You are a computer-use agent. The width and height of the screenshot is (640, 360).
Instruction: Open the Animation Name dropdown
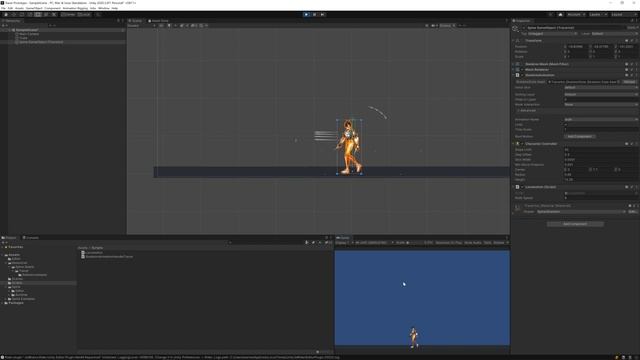(601, 119)
